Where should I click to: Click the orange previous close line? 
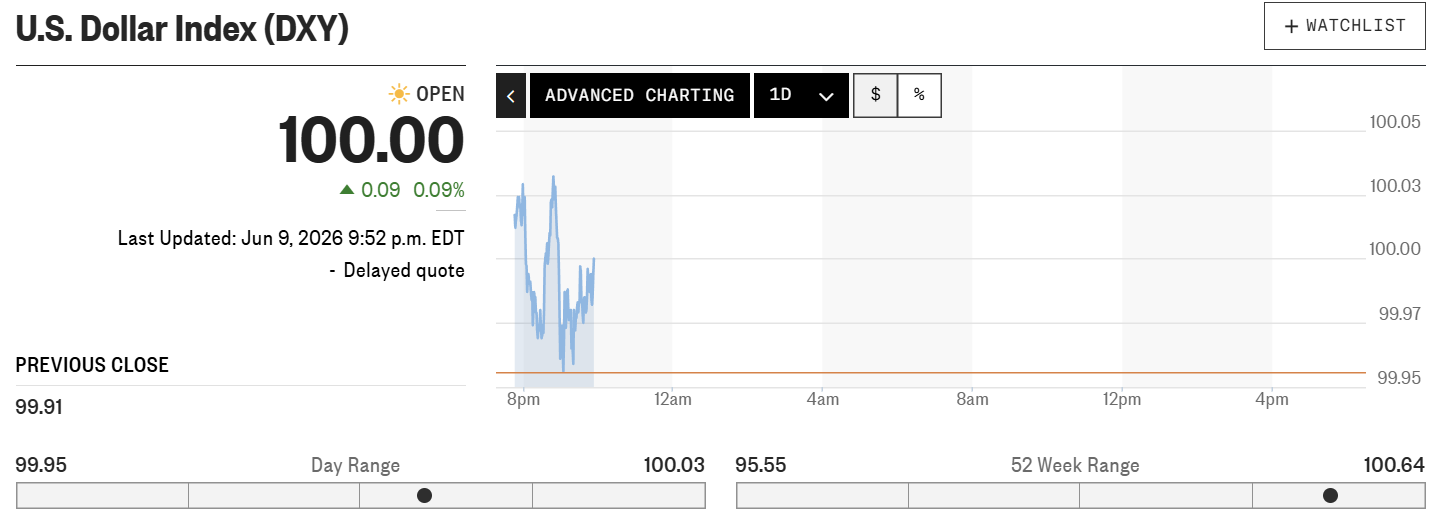(x=930, y=373)
